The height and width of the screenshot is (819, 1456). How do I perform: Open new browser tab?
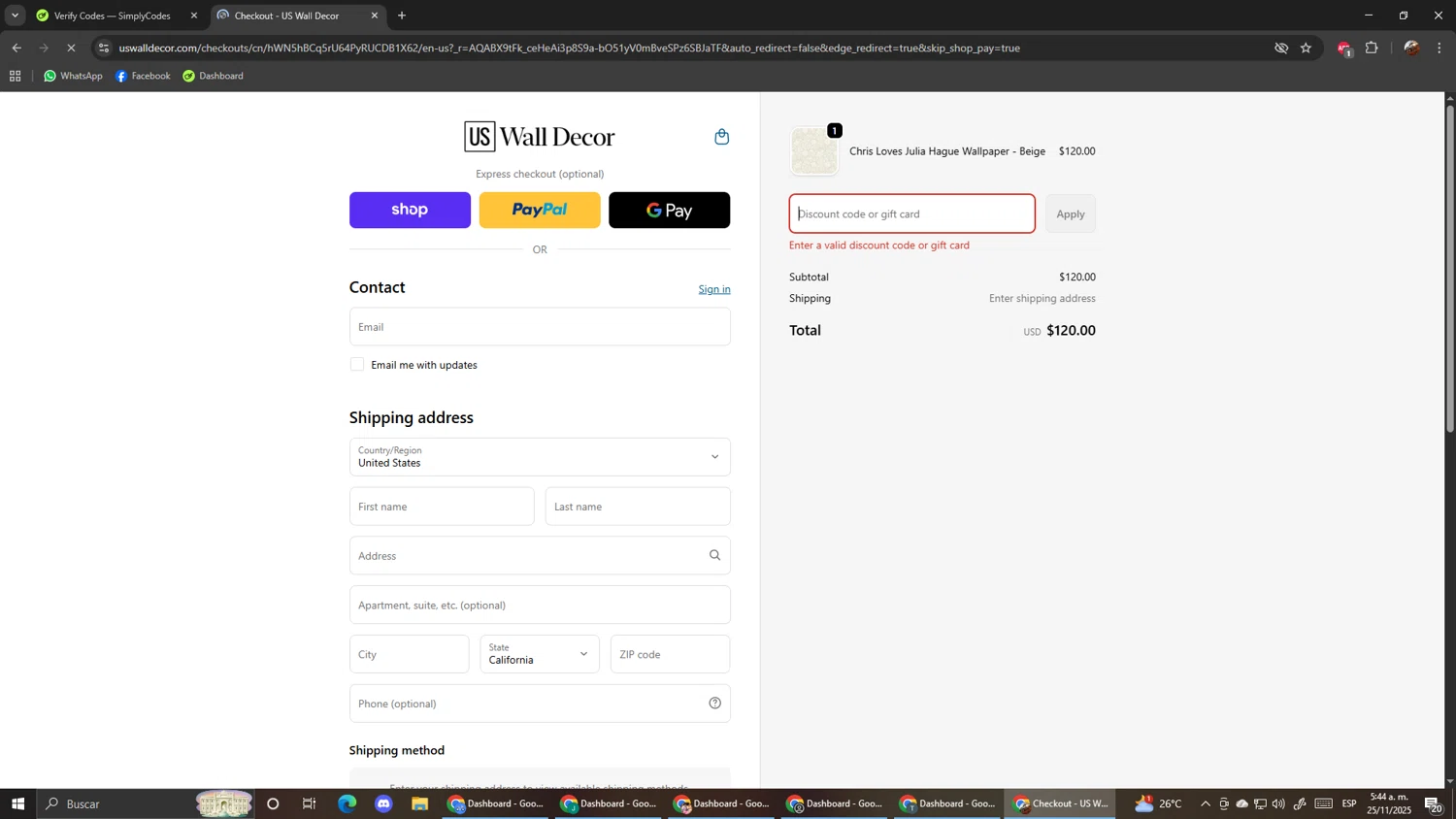(402, 16)
